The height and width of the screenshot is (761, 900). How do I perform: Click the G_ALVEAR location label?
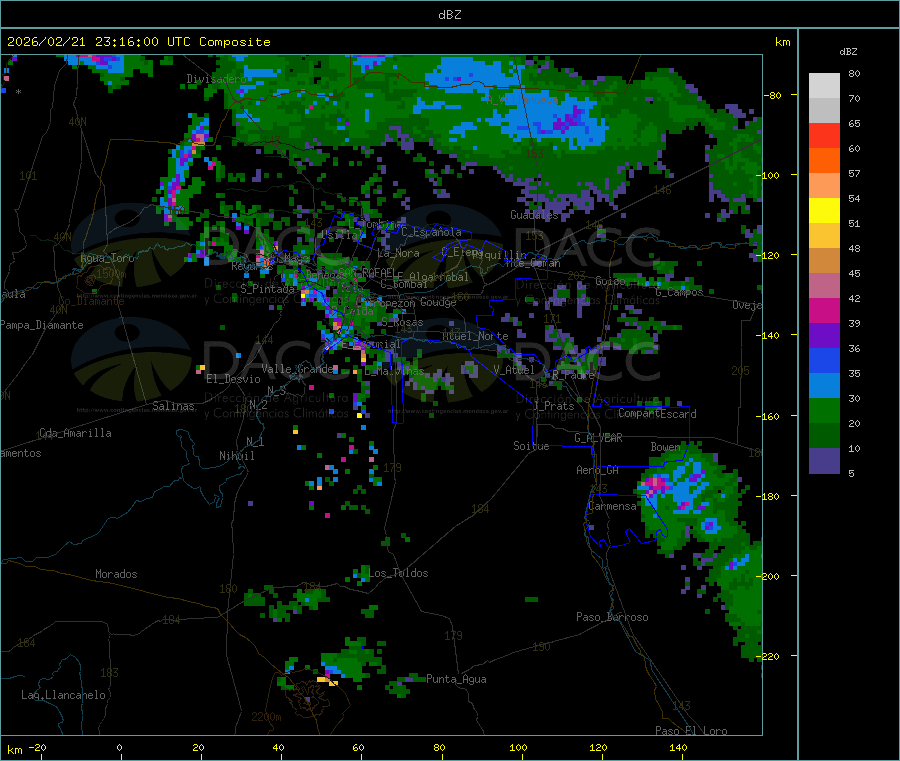(598, 438)
